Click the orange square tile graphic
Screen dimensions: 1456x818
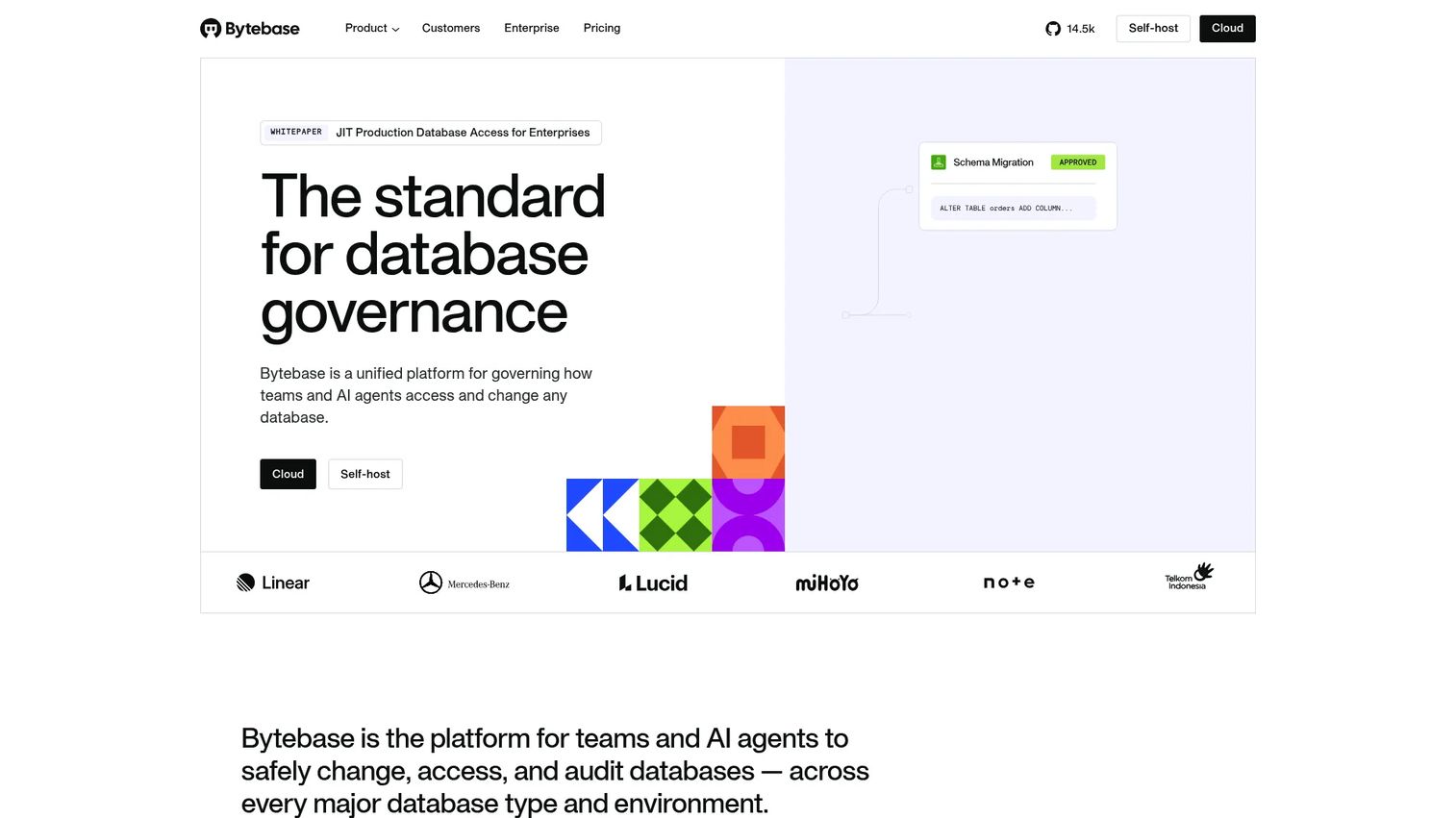click(x=748, y=442)
